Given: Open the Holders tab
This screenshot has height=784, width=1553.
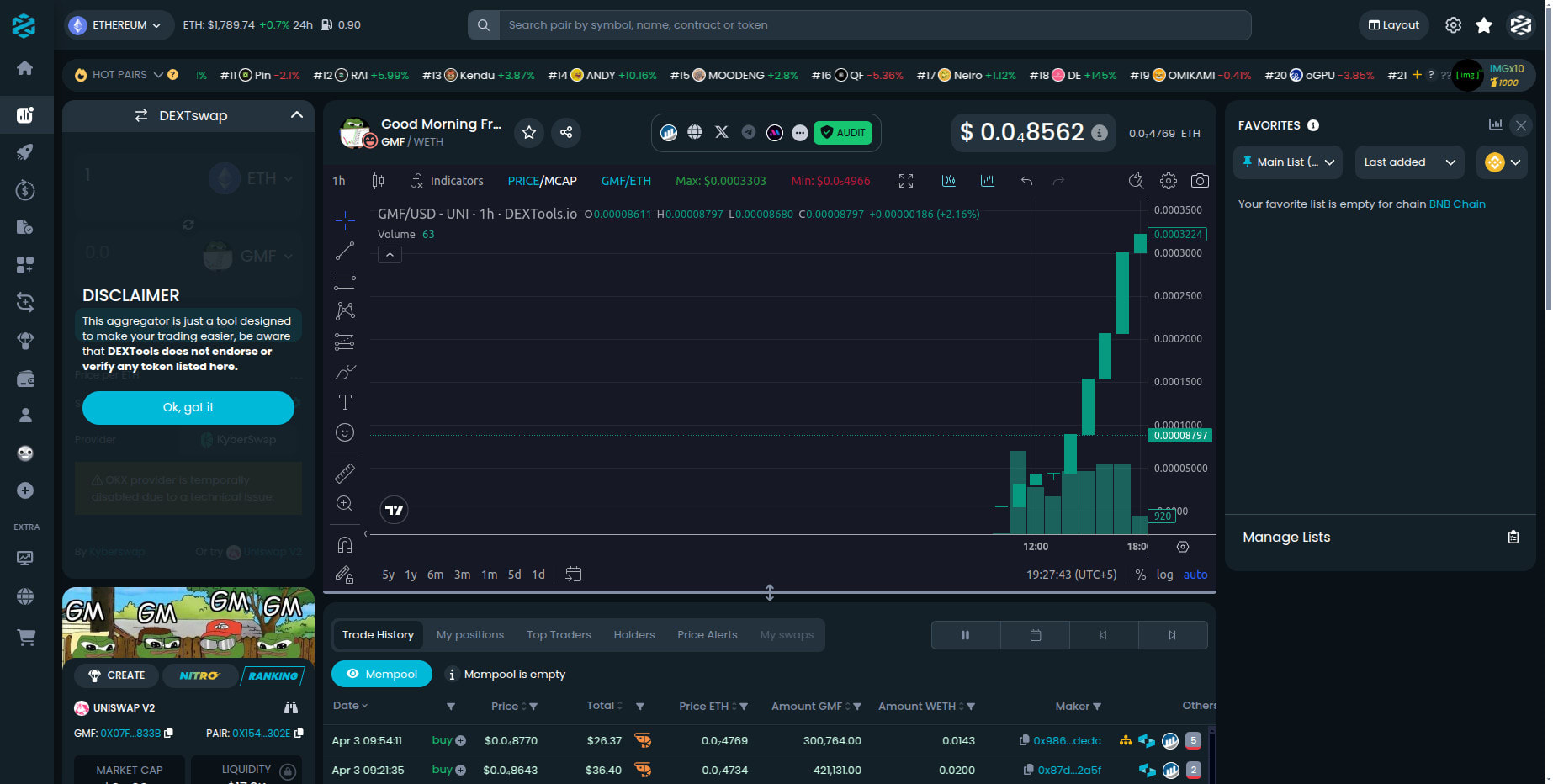Looking at the screenshot, I should coord(633,634).
